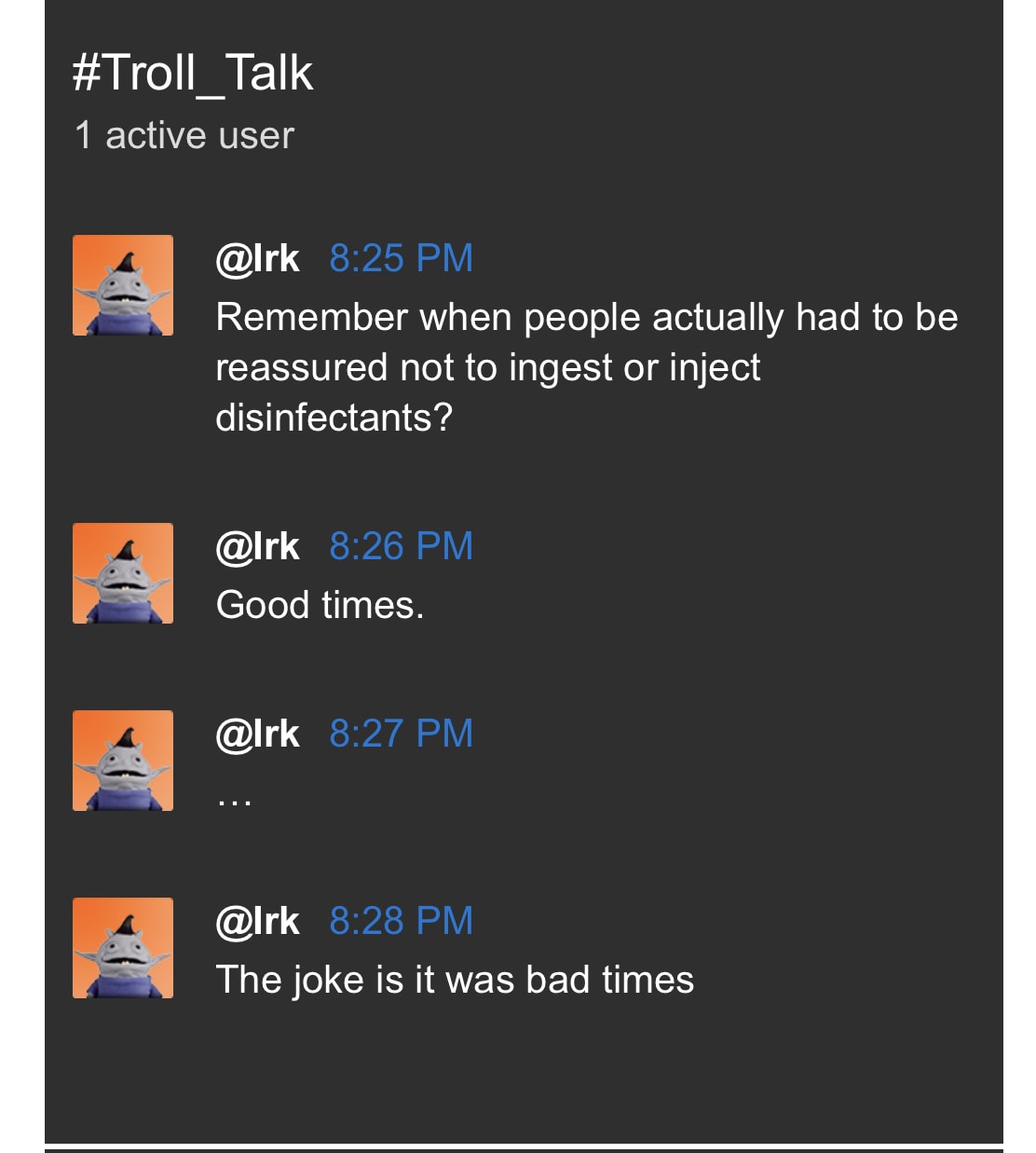
Task: Click the word "disinfectants?" in the first message
Action: (334, 419)
